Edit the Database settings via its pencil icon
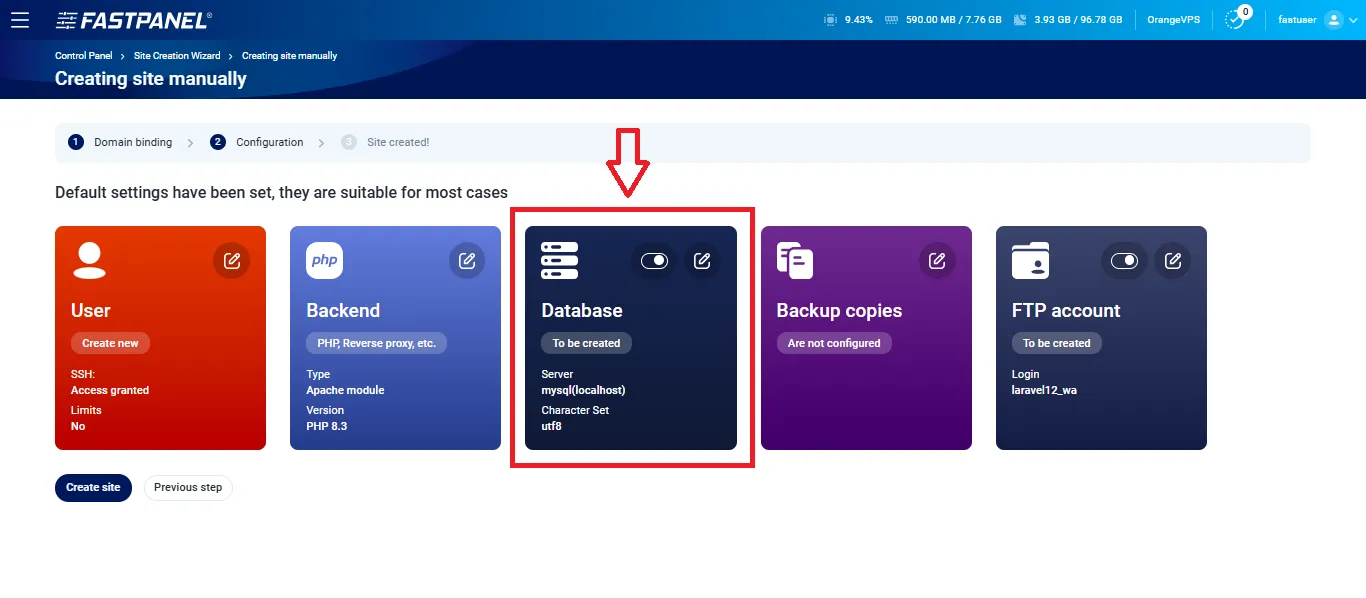 coord(702,260)
